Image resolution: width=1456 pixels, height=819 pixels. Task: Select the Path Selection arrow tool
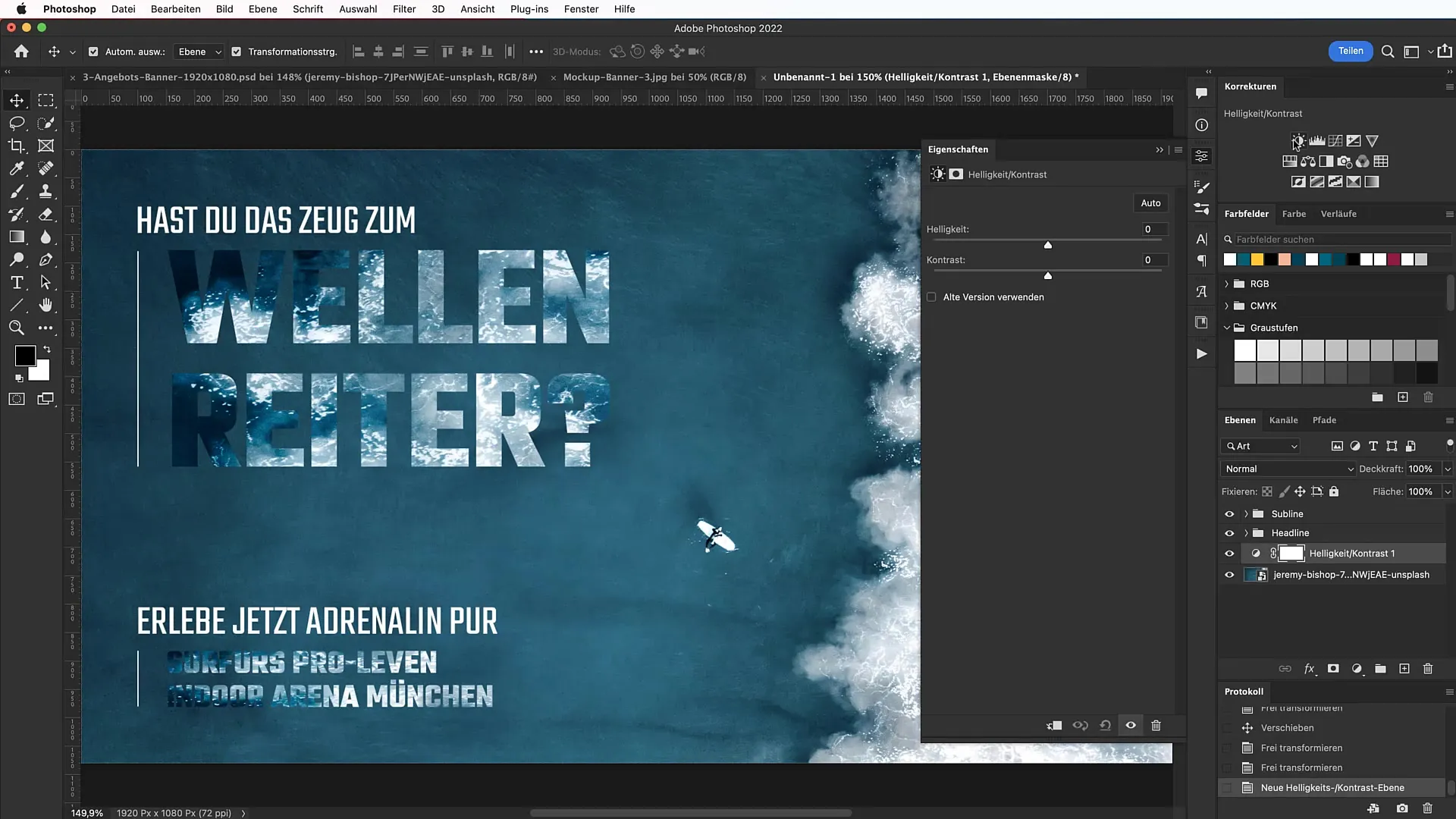coord(46,282)
